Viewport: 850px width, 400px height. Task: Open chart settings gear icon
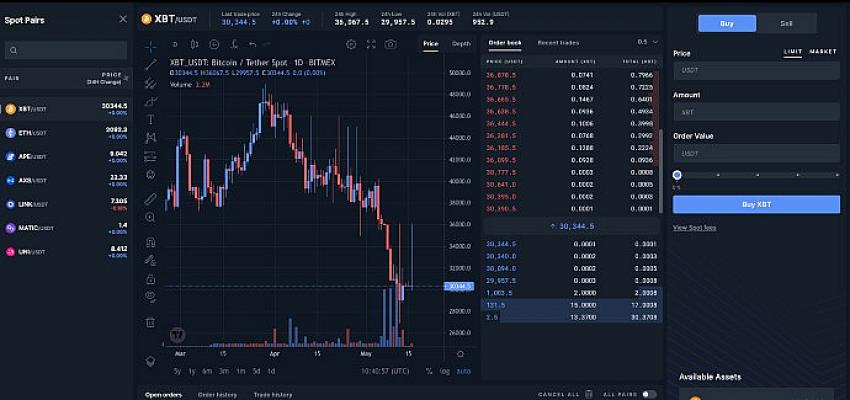pos(351,44)
